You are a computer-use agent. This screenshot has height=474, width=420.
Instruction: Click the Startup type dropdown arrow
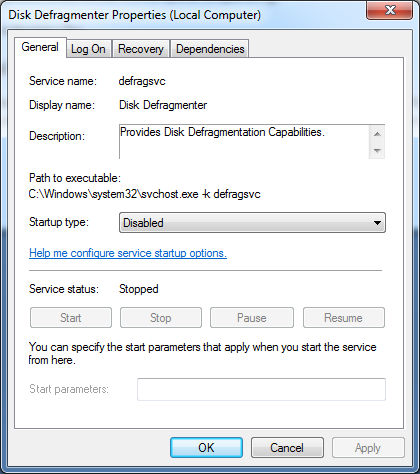[377, 223]
